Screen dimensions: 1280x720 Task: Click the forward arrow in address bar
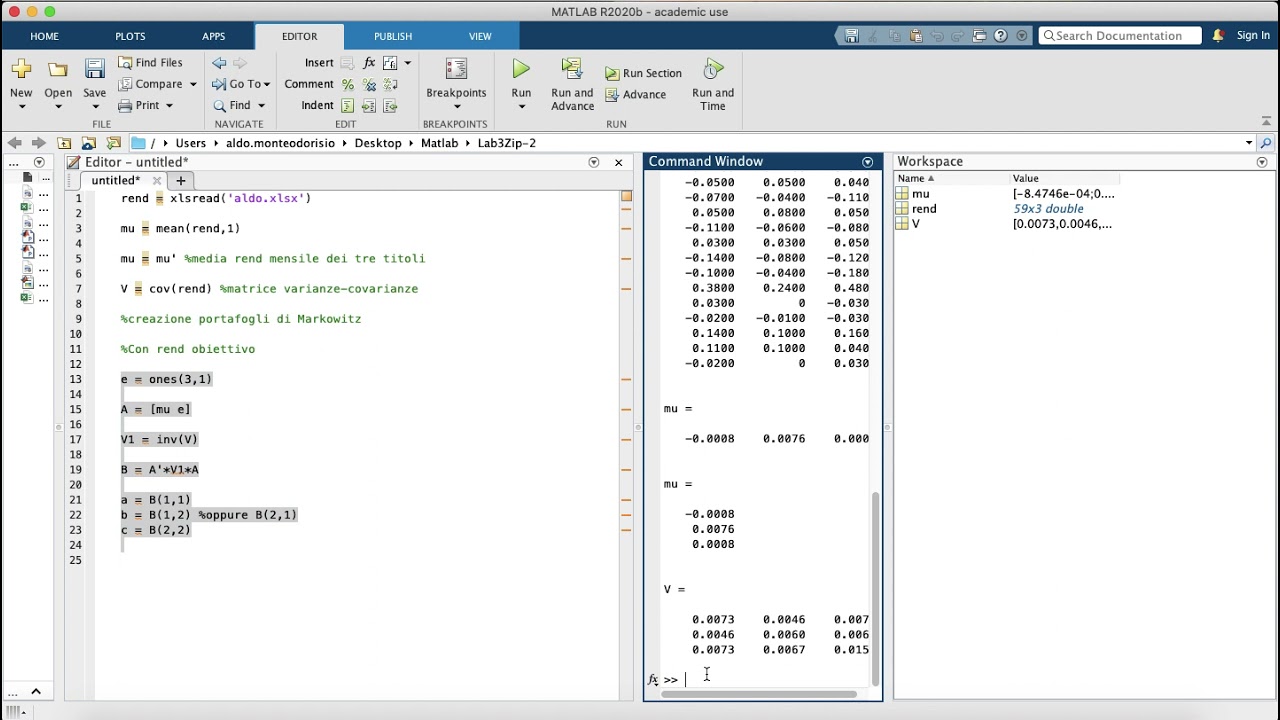[38, 143]
